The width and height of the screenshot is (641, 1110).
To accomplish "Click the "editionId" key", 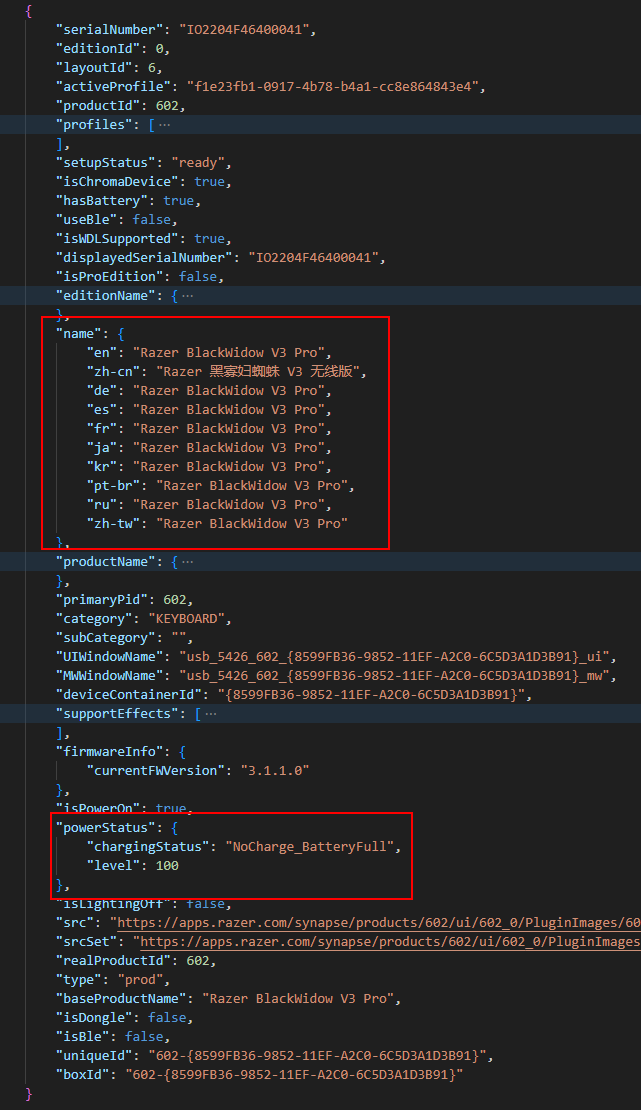I will pyautogui.click(x=98, y=49).
